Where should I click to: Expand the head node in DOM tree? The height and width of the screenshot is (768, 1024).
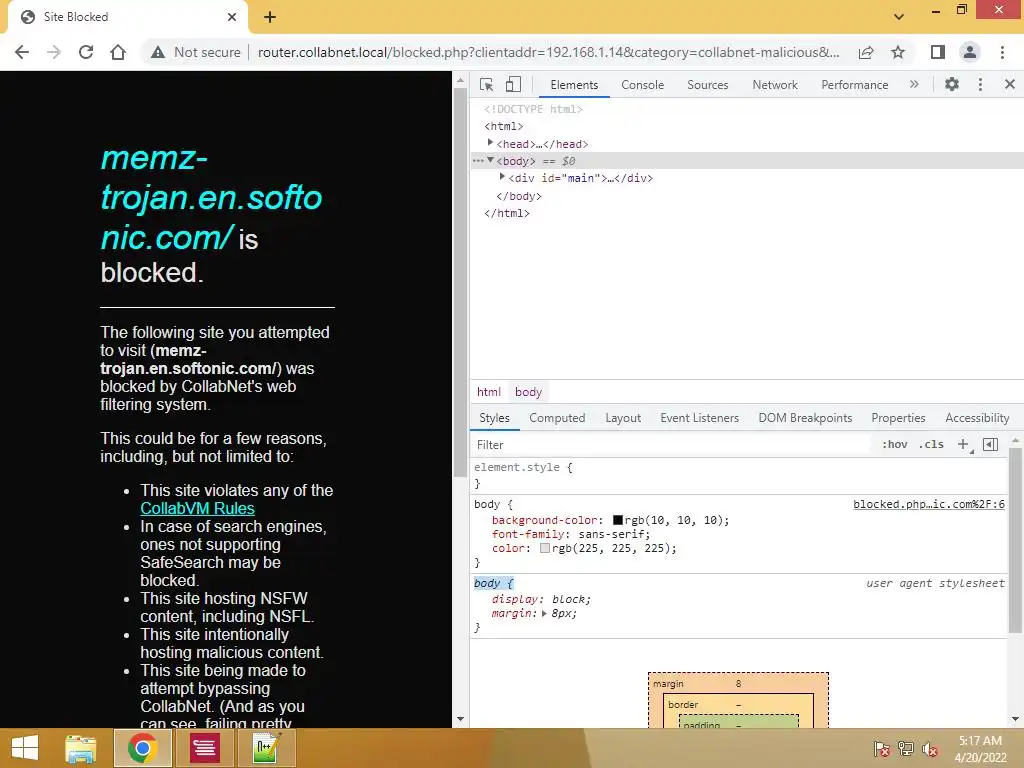point(490,142)
